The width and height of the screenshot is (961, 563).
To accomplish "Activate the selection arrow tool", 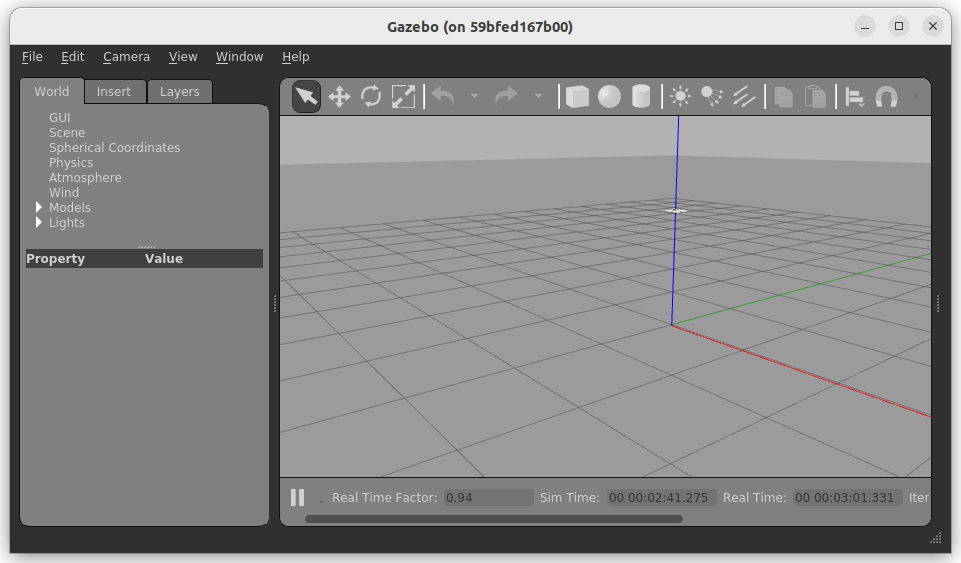I will (306, 97).
